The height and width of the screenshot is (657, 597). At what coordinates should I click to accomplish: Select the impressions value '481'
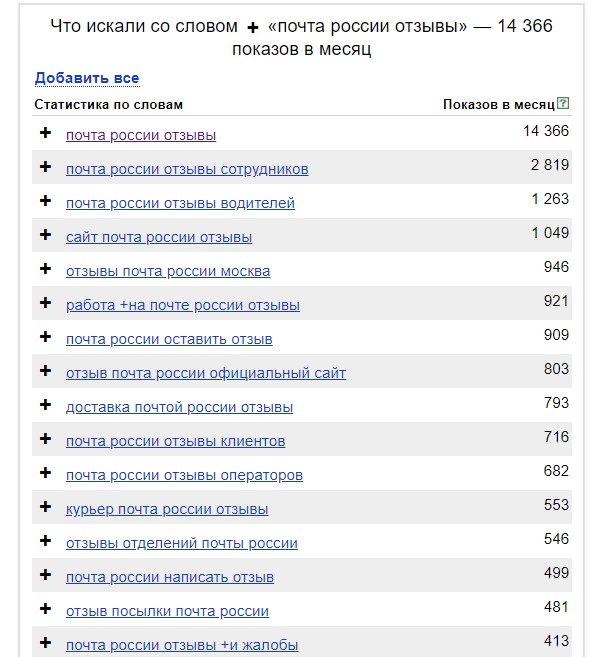556,607
